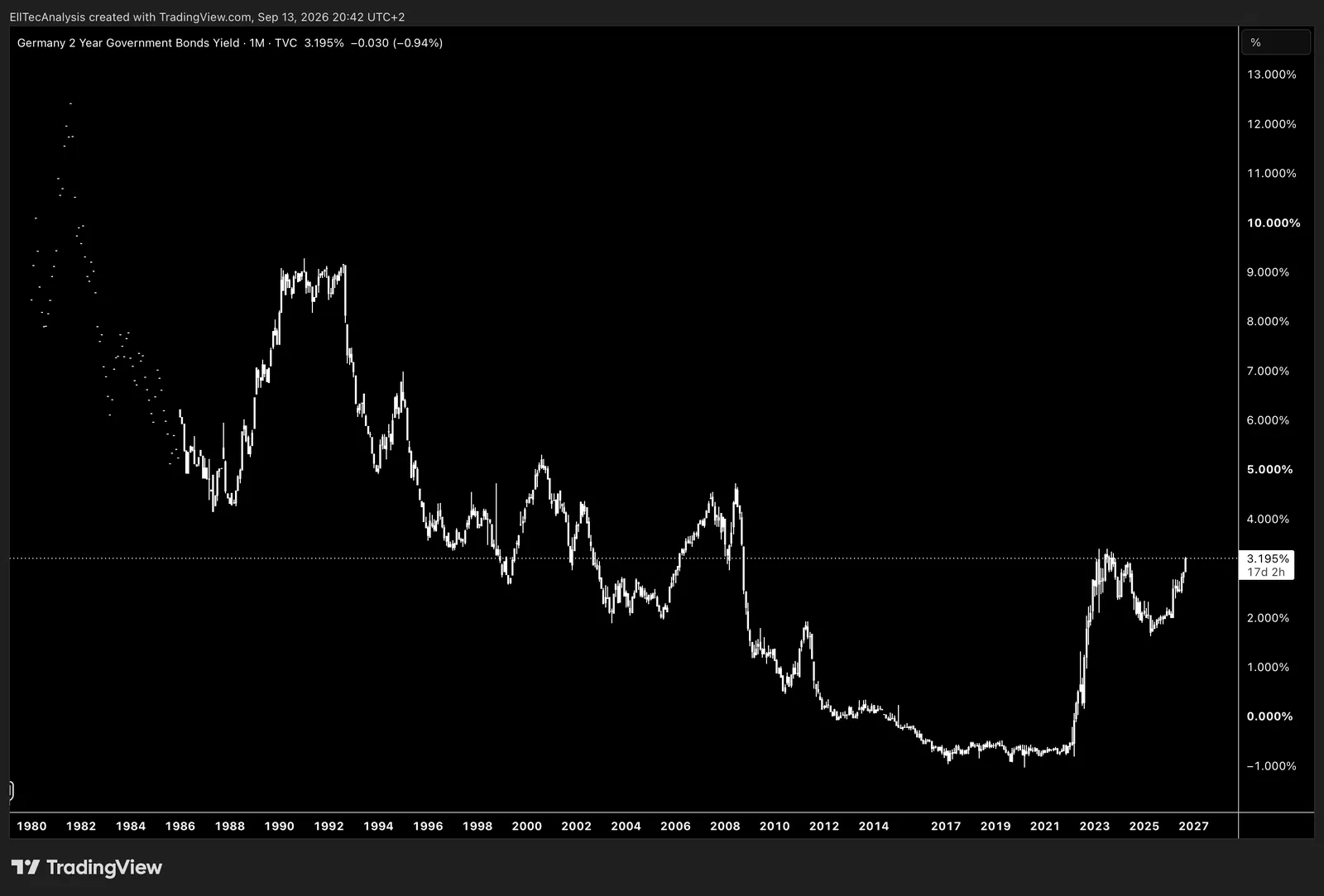
Task: Click the "−0.030 (−0.94%)" change value in legend
Action: pyautogui.click(x=396, y=43)
